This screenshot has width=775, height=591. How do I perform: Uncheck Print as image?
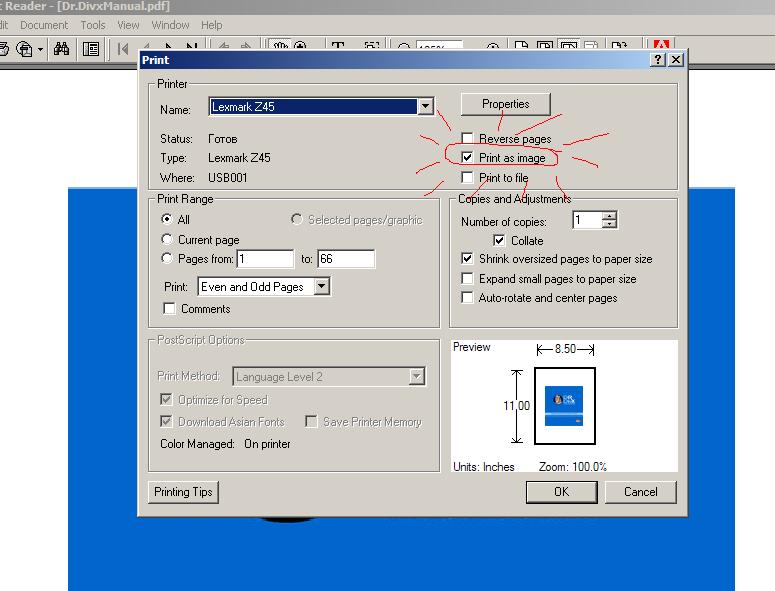[467, 157]
